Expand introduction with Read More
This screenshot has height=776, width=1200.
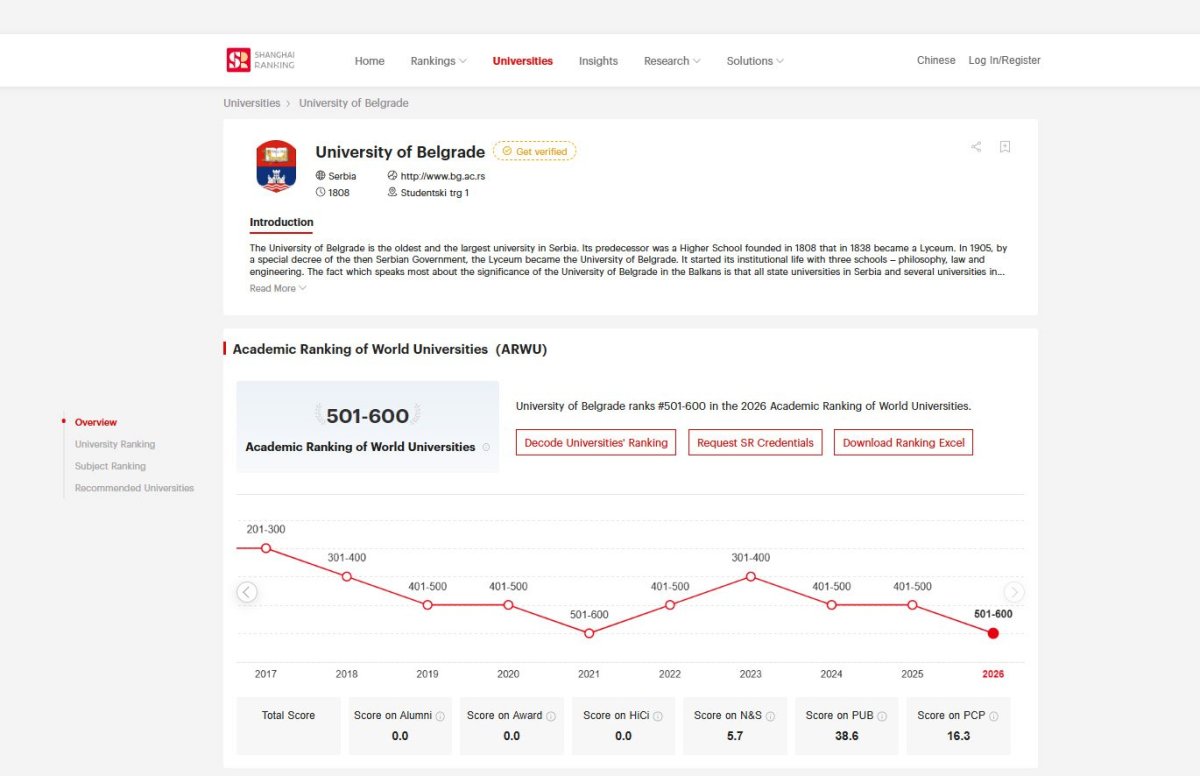click(x=278, y=288)
